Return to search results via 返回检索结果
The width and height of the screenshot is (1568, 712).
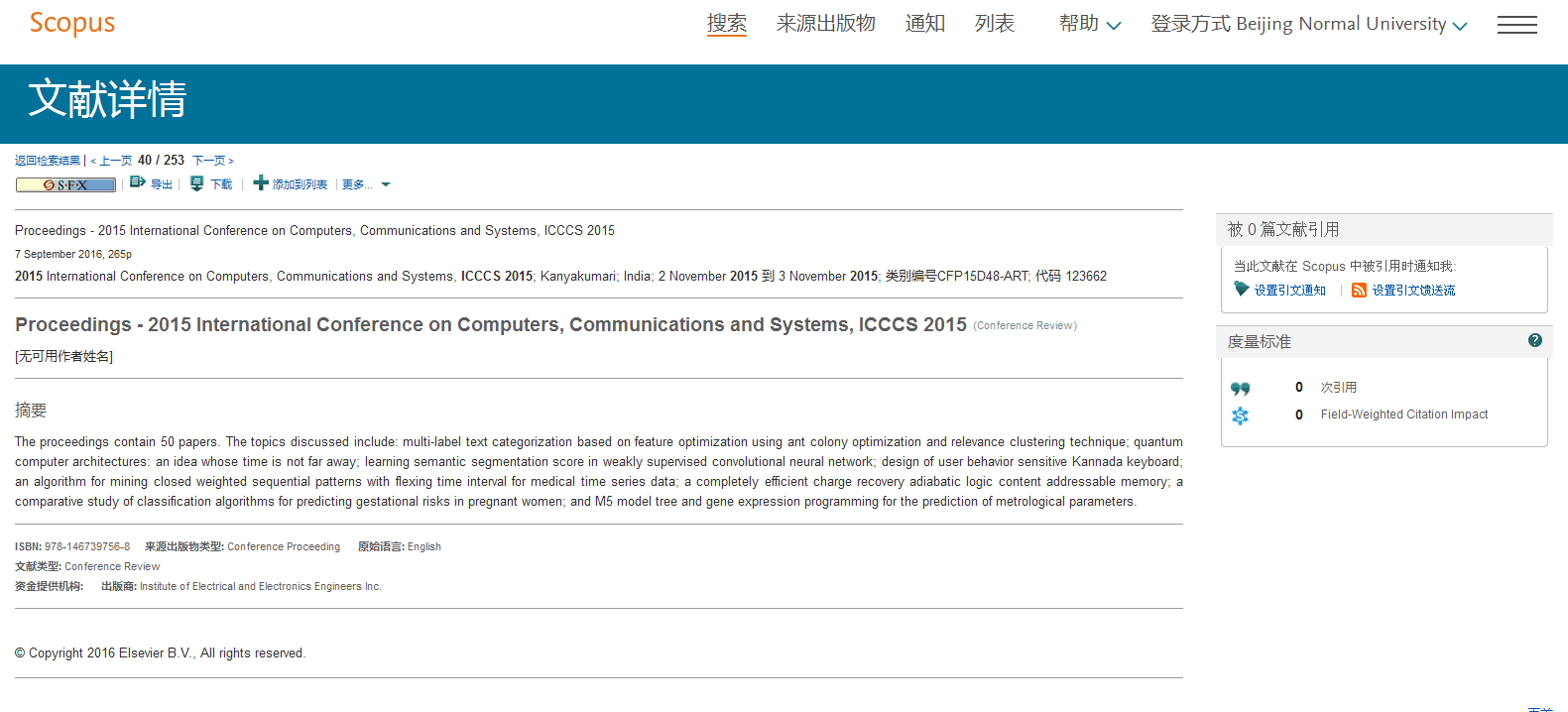click(x=48, y=161)
